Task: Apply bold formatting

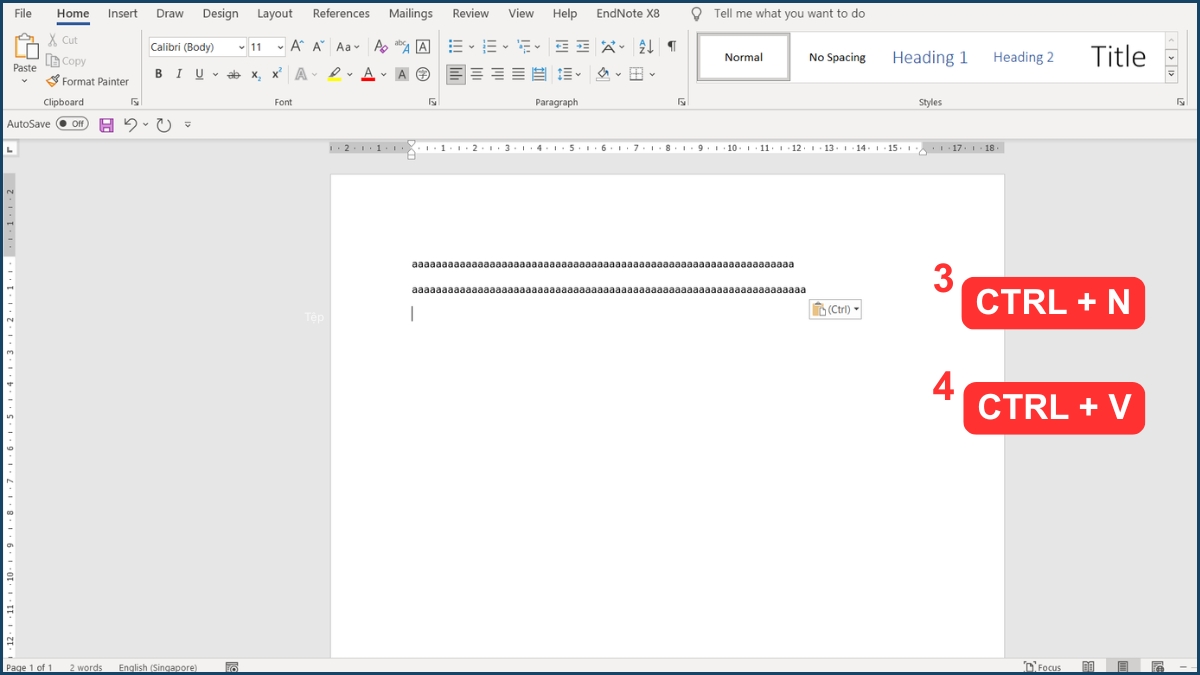Action: [158, 73]
